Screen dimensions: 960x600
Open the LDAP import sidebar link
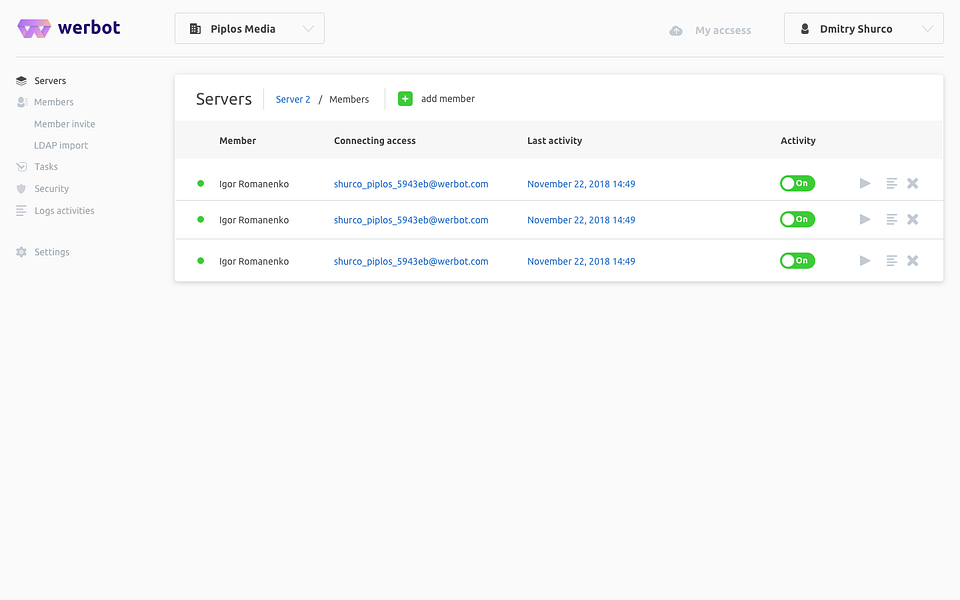click(x=61, y=146)
